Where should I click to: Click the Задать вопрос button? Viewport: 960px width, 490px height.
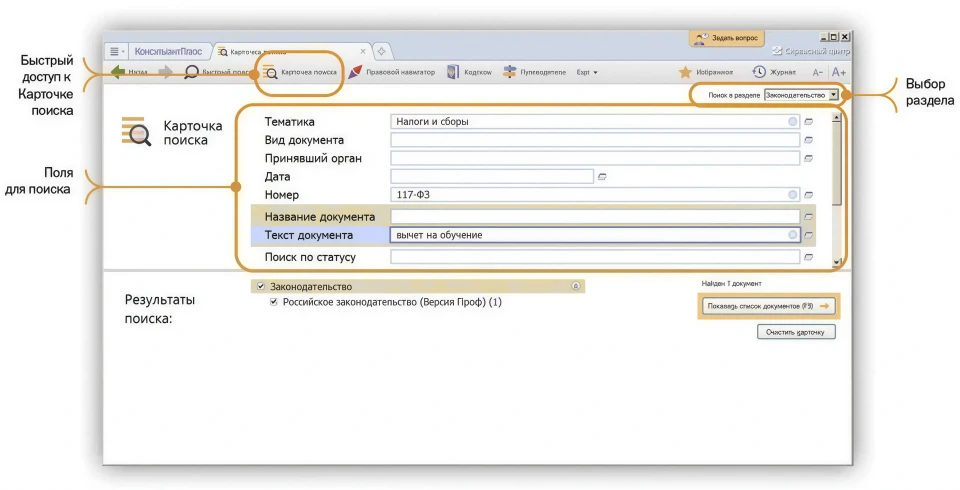(726, 39)
